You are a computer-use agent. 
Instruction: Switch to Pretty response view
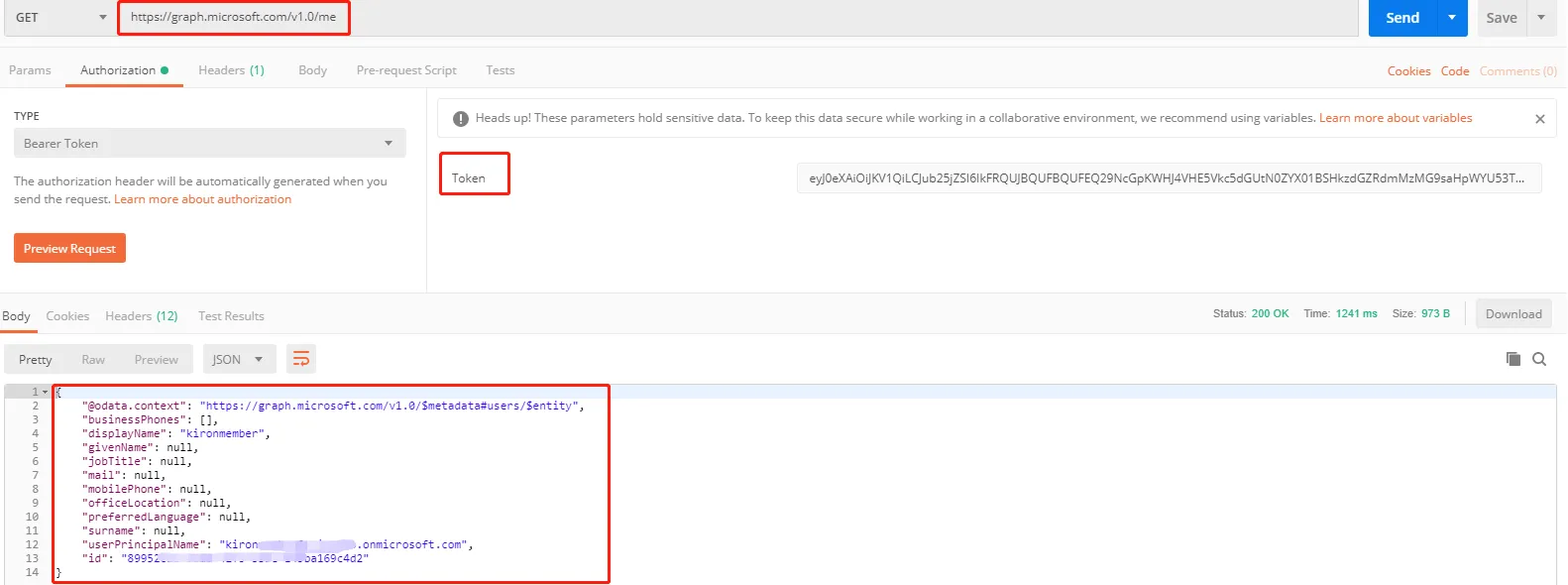click(x=35, y=359)
